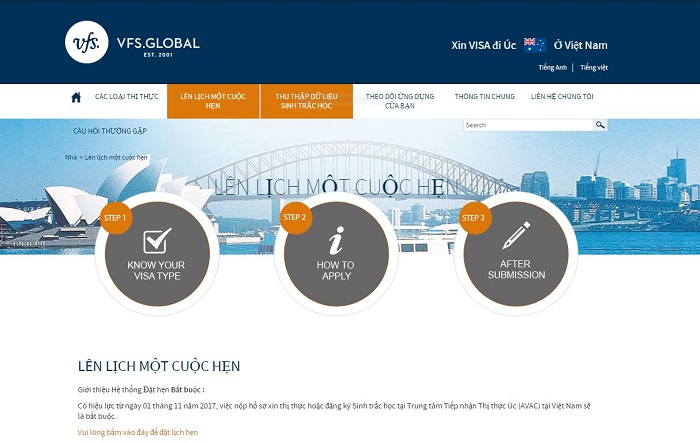Go to the home house icon
This screenshot has width=700, height=443.
click(x=76, y=97)
